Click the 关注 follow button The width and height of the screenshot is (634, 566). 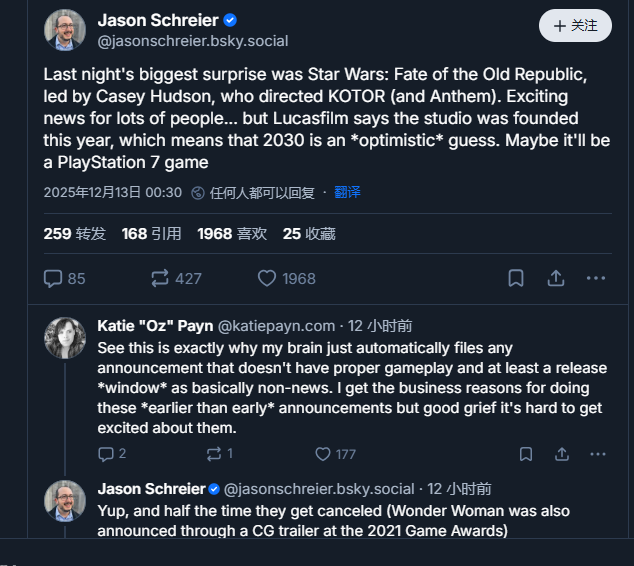pyautogui.click(x=575, y=26)
